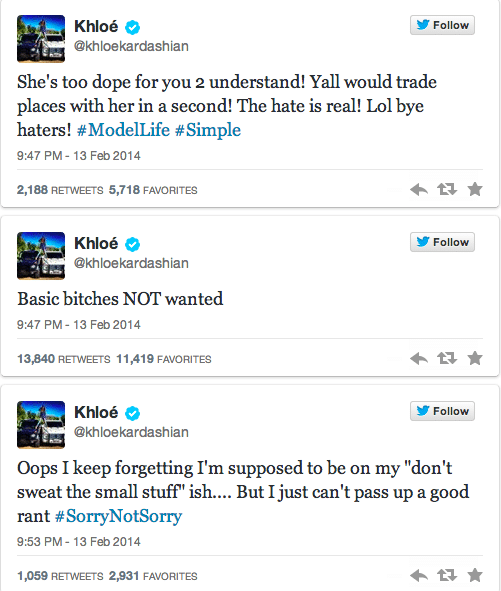The width and height of the screenshot is (501, 591).
Task: Reply to the #SorryNotSorry tweet
Action: (419, 575)
